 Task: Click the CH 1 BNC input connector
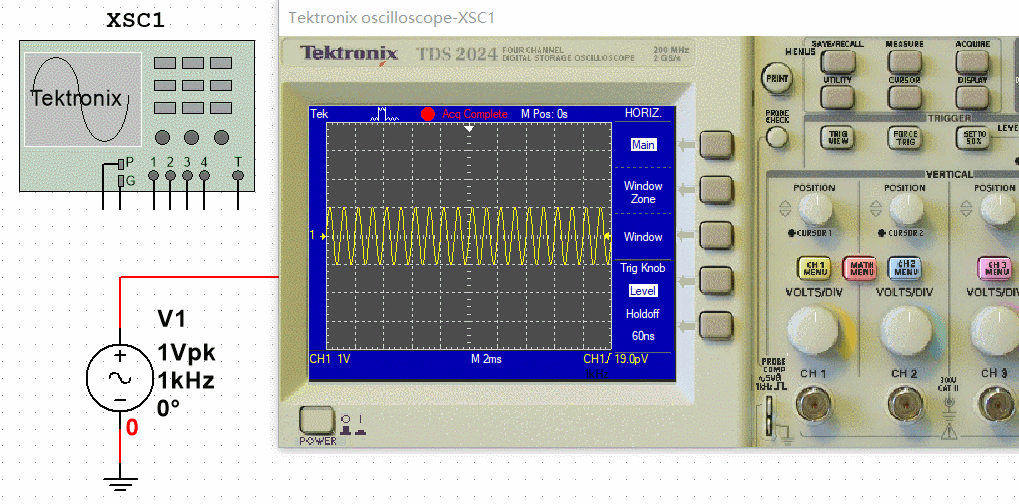coord(813,405)
